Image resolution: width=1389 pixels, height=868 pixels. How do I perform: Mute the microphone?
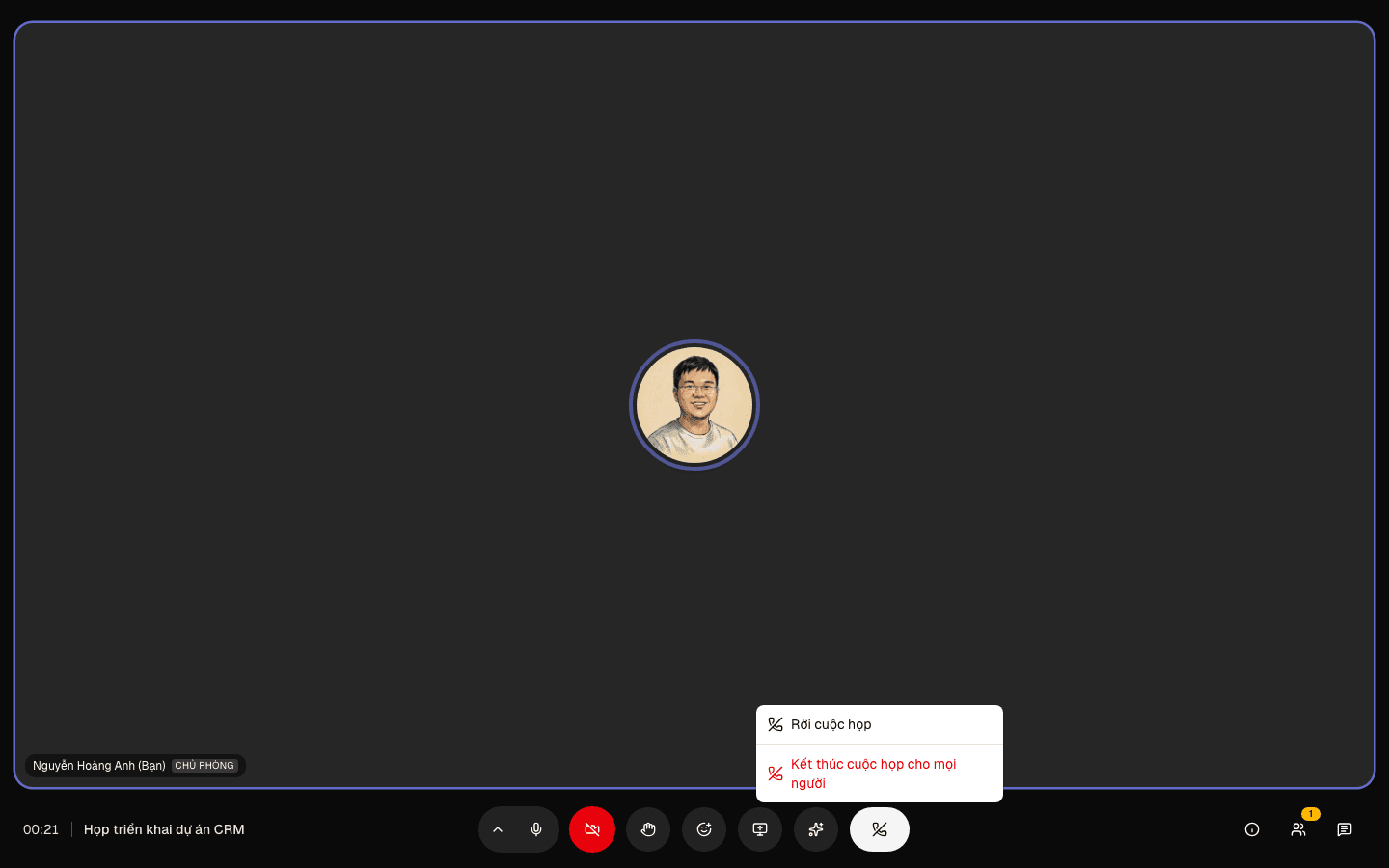click(x=536, y=829)
